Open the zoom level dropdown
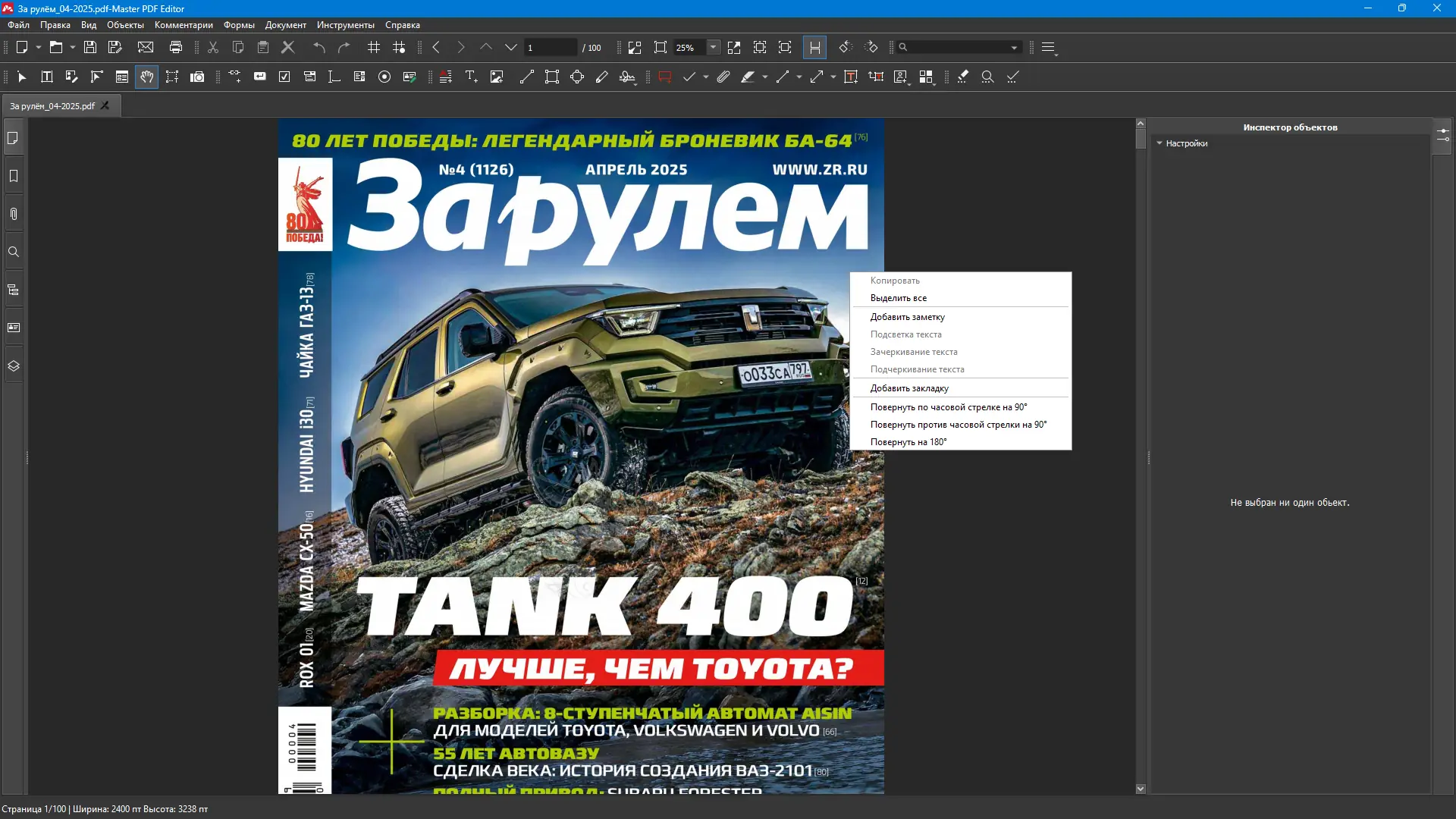The height and width of the screenshot is (819, 1456). point(713,48)
